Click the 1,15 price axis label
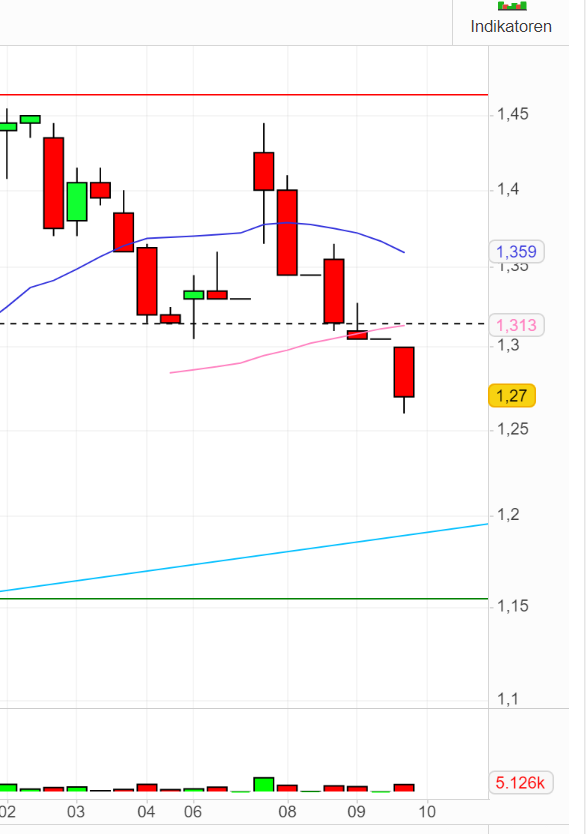The width and height of the screenshot is (586, 834). click(x=513, y=606)
